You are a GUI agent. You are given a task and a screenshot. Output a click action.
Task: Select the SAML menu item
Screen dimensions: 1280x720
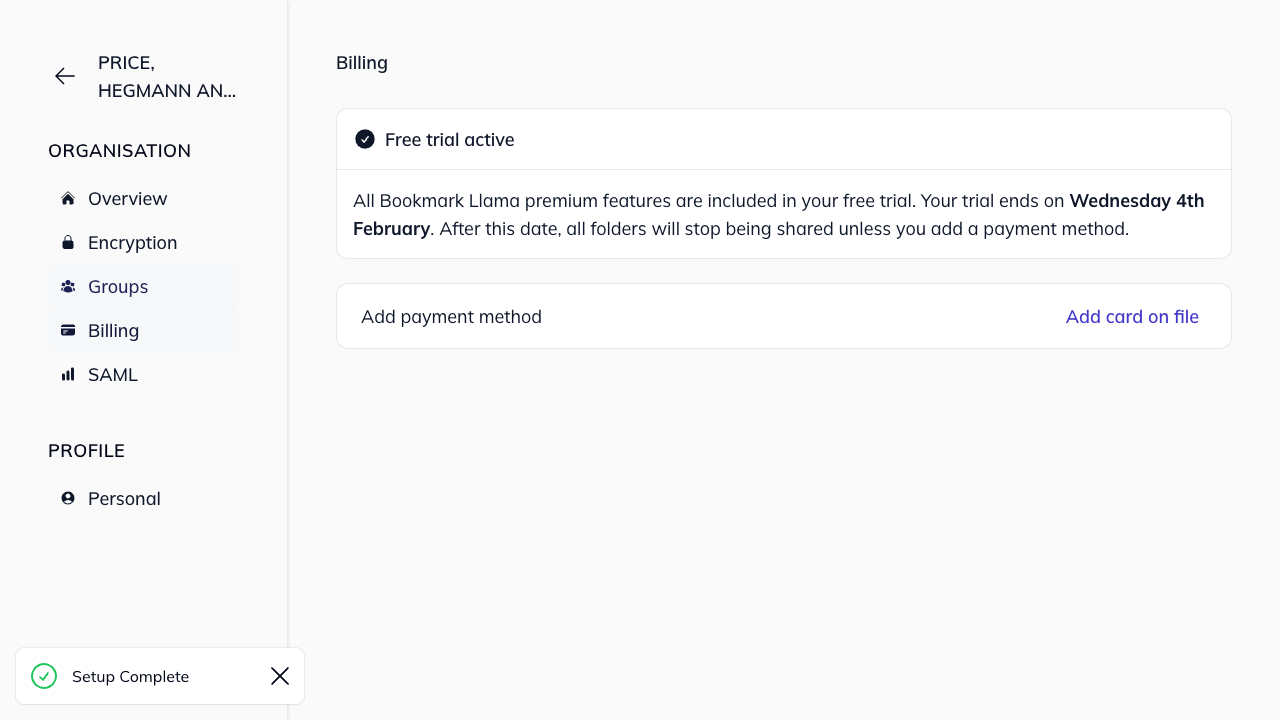click(113, 375)
